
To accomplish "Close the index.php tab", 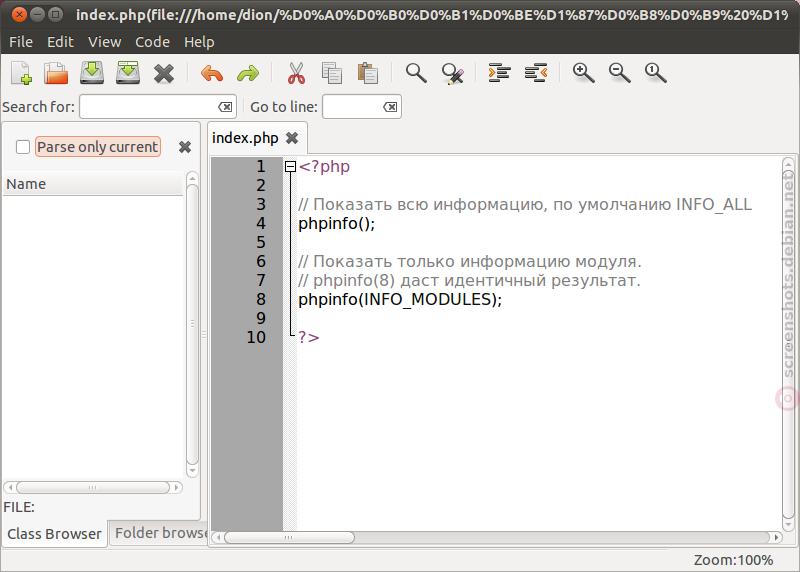I will (x=292, y=138).
